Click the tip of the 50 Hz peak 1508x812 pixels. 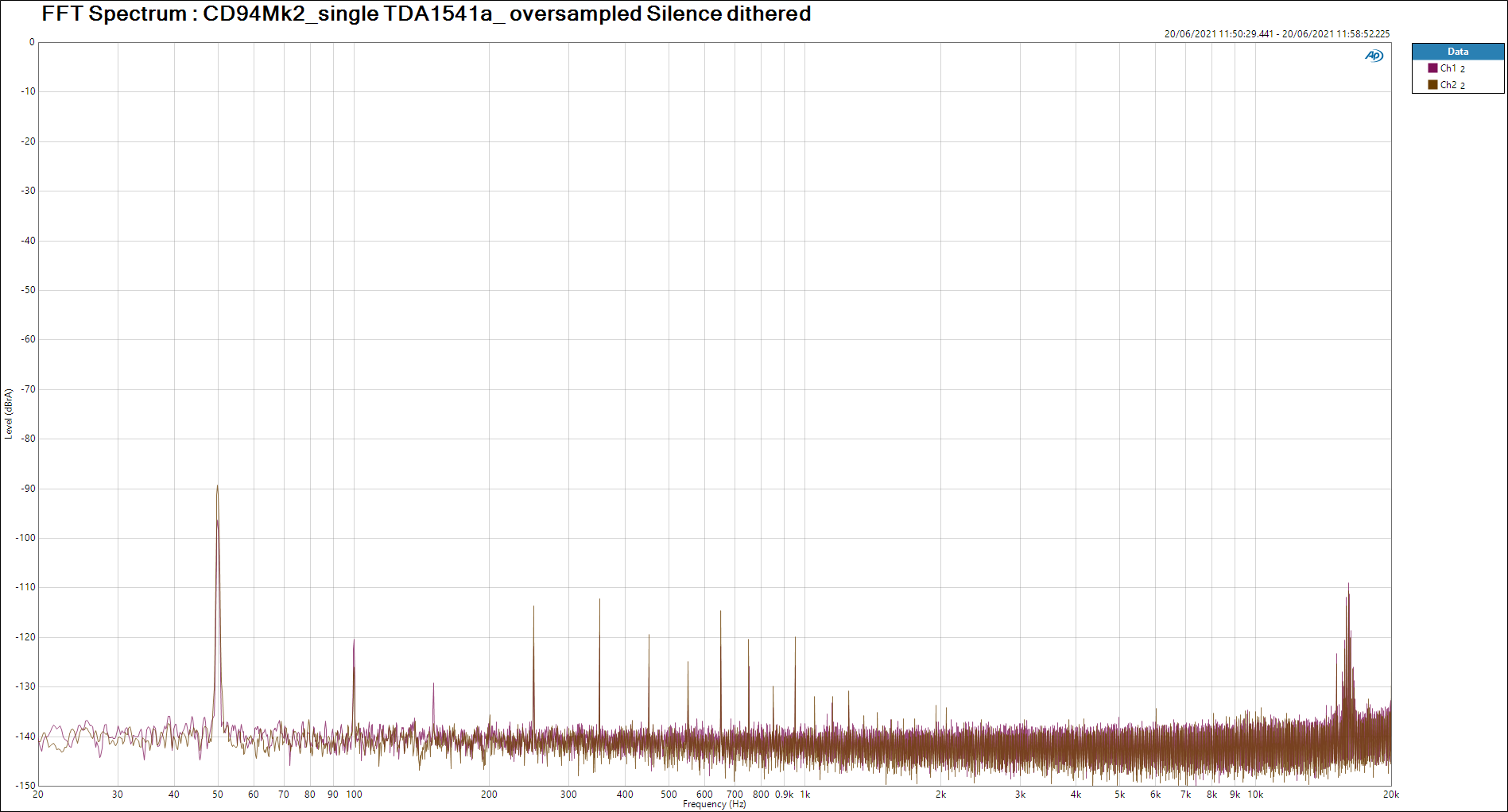click(x=217, y=487)
